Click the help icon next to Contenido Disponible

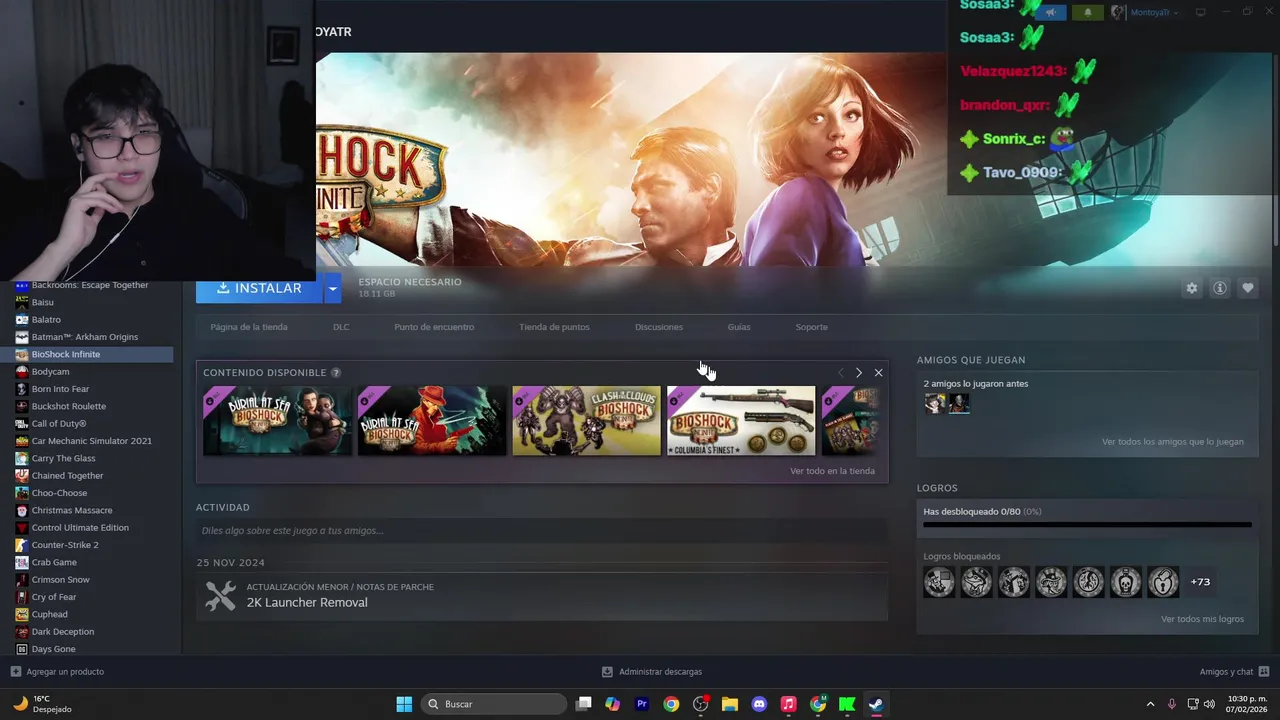(336, 373)
